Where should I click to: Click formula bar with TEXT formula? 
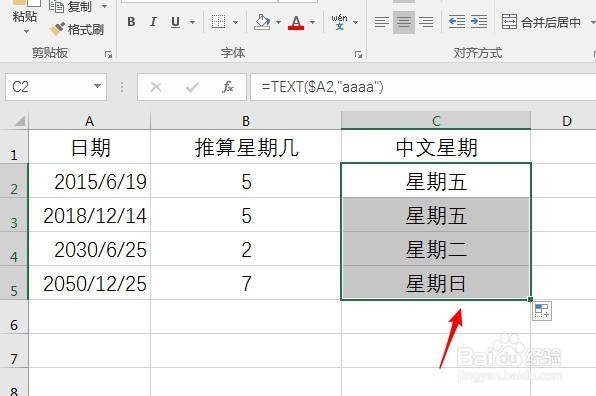coord(423,87)
